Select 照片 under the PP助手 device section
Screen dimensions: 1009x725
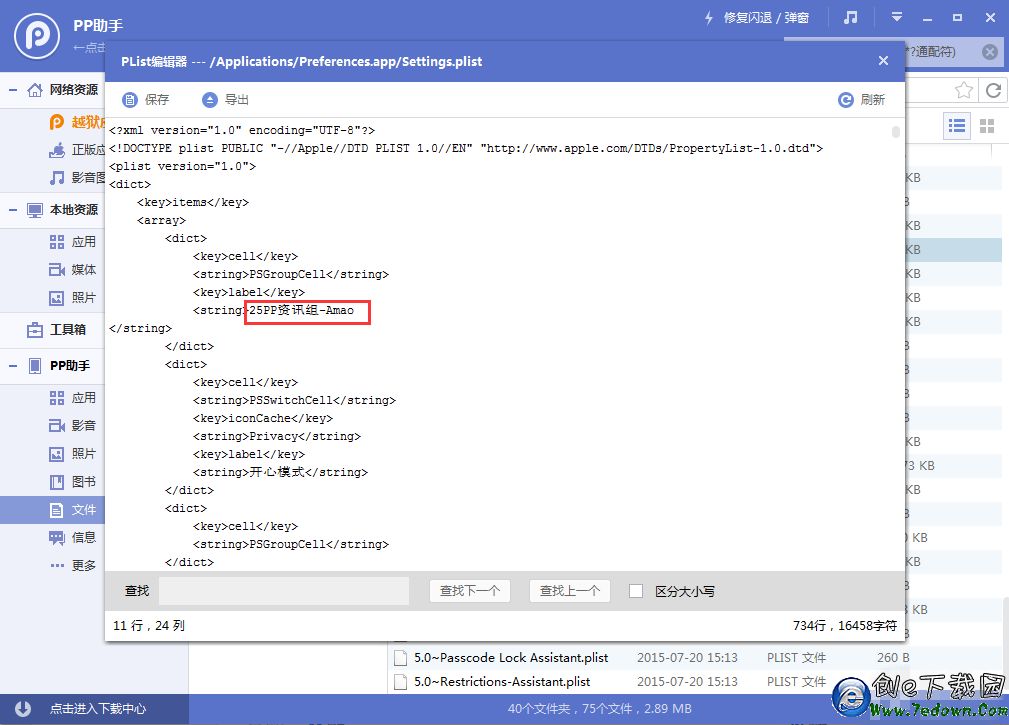pyautogui.click(x=83, y=454)
